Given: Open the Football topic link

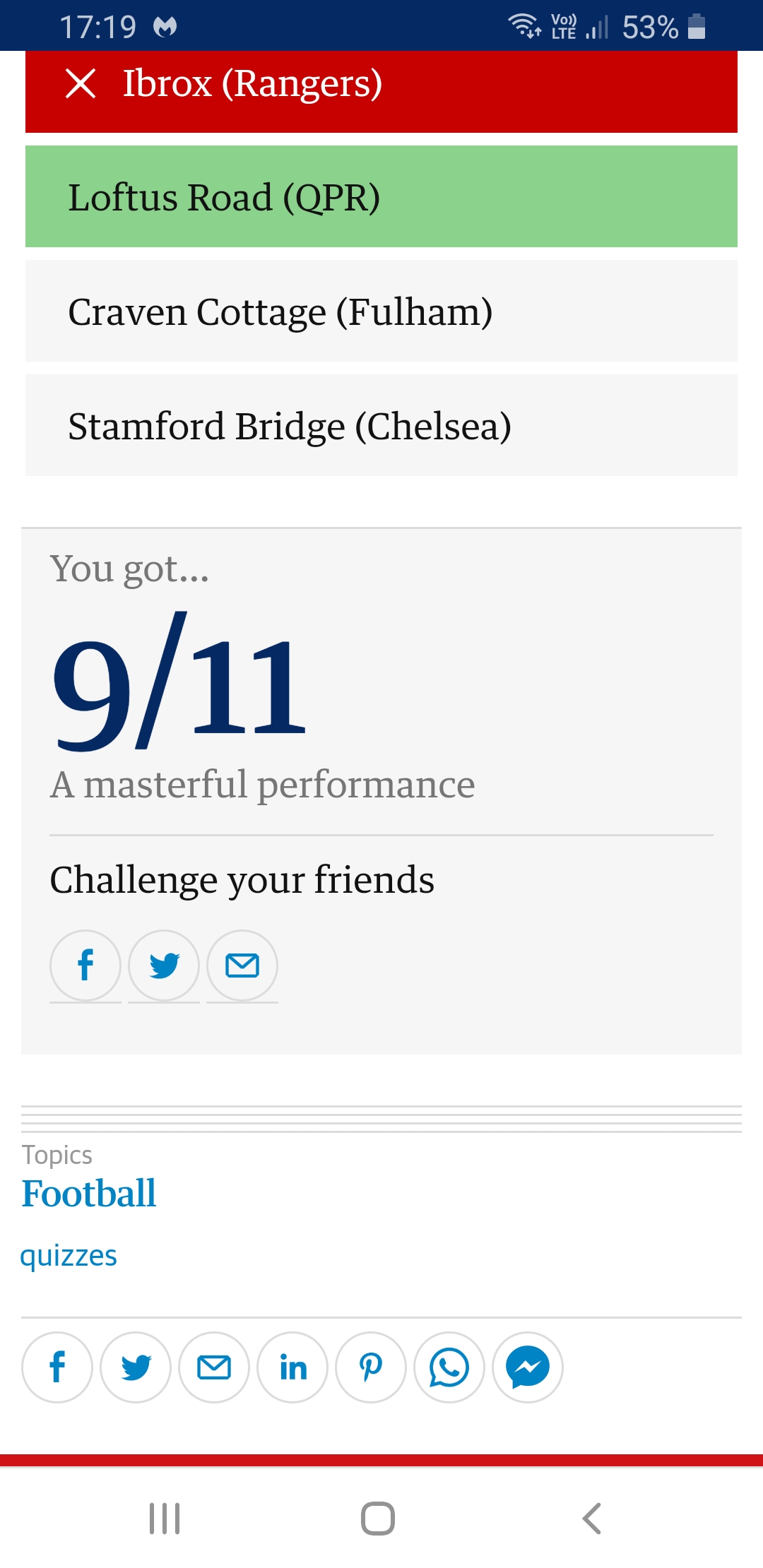Looking at the screenshot, I should tap(88, 1194).
